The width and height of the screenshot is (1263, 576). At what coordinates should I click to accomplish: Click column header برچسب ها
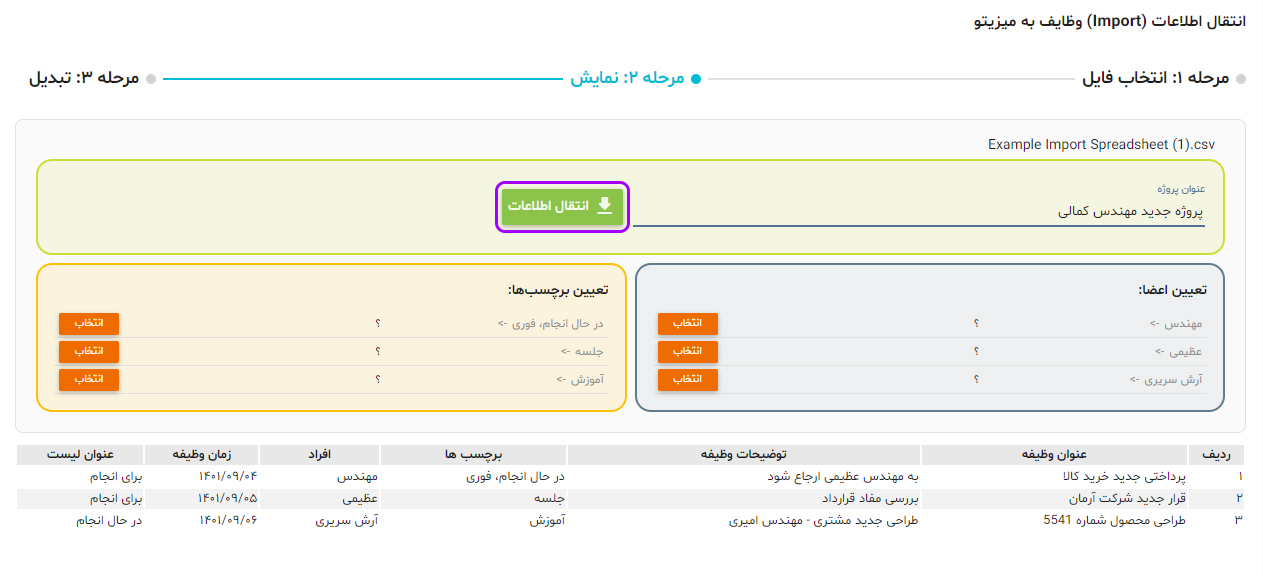click(x=473, y=455)
